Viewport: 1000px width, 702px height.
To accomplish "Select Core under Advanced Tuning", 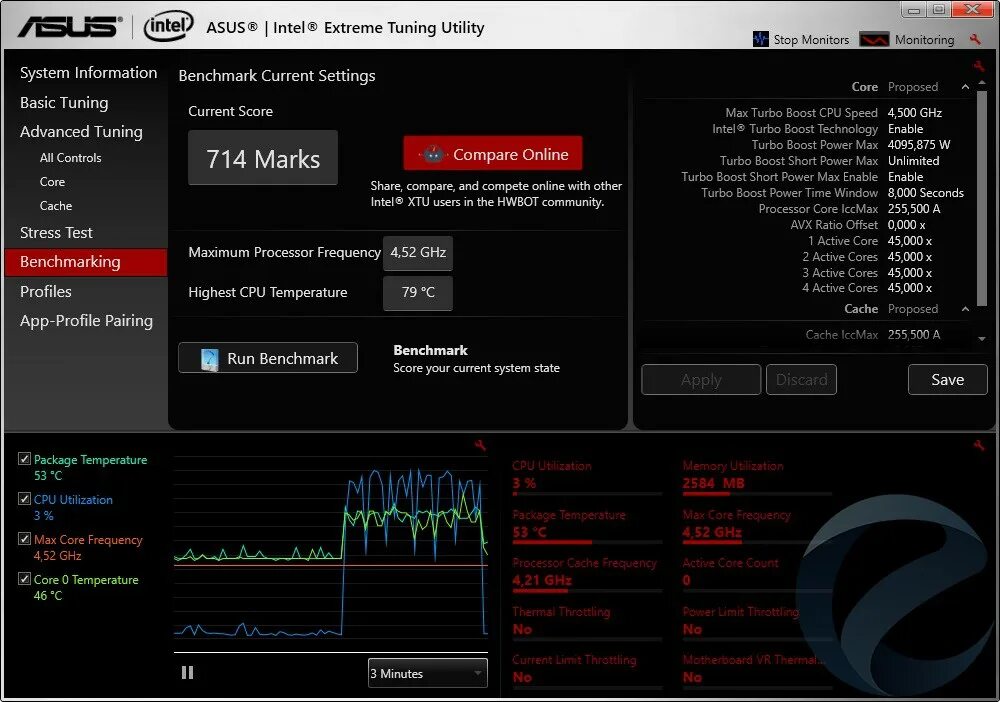I will pos(52,182).
